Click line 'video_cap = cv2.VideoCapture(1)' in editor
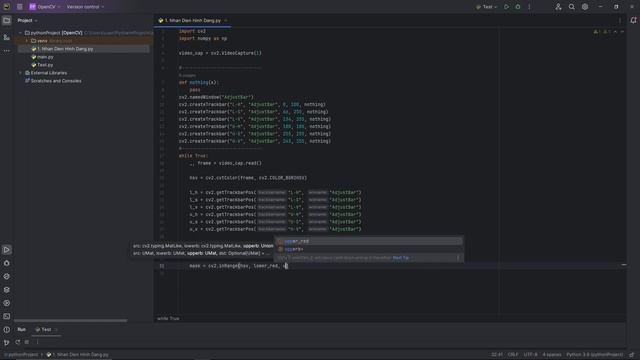Screen dimensions: 640x360 [220, 53]
